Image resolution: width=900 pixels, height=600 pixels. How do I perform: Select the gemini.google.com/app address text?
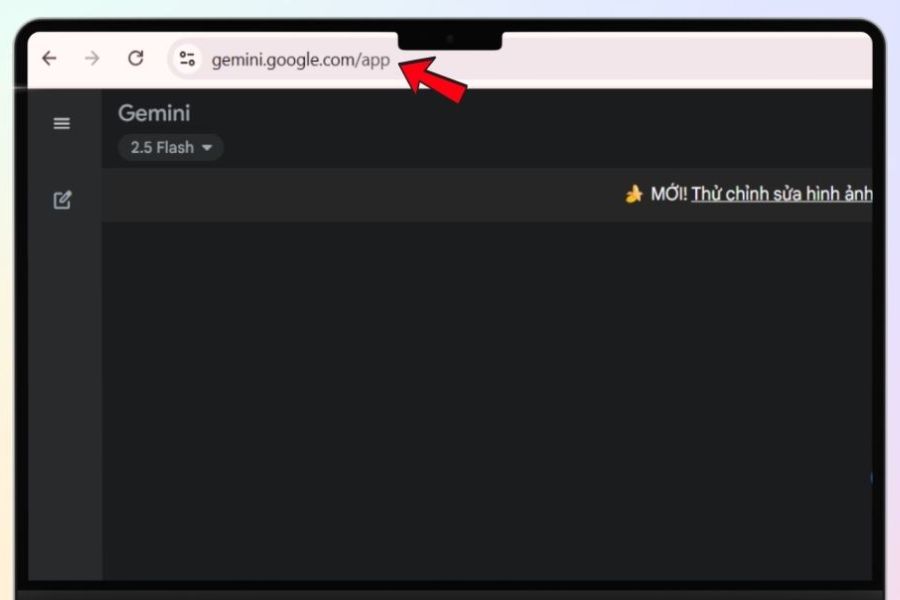tap(300, 60)
